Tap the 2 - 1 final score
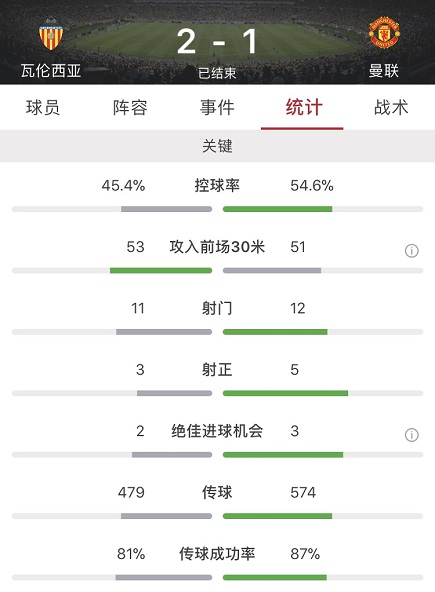Viewport: 435px width, 592px height. tap(218, 42)
